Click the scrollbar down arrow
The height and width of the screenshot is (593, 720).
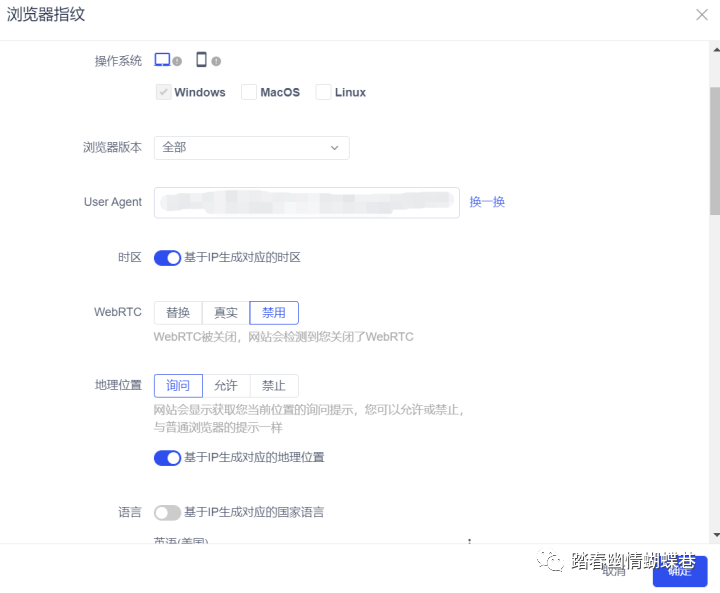716,535
